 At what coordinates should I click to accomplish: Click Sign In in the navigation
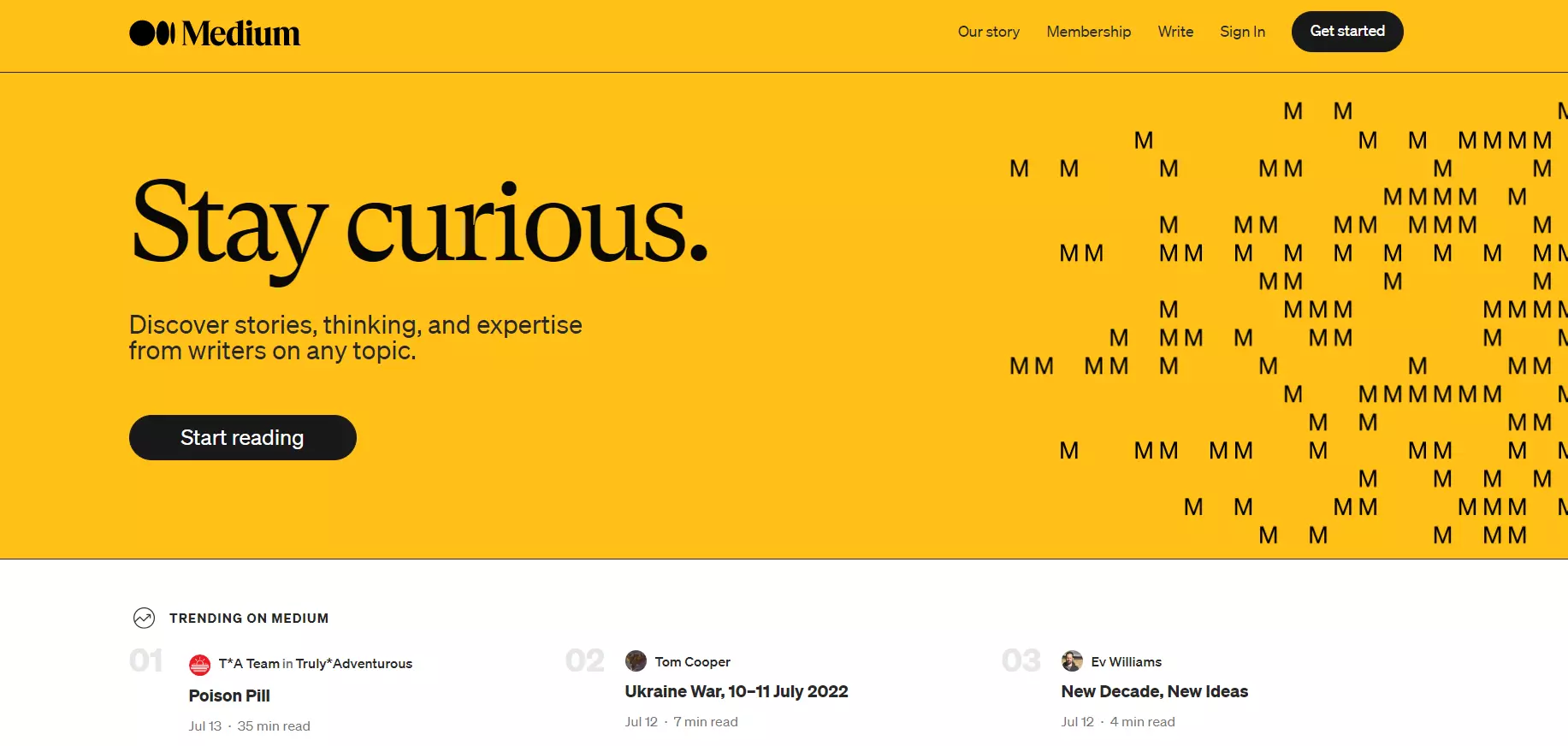pos(1242,32)
